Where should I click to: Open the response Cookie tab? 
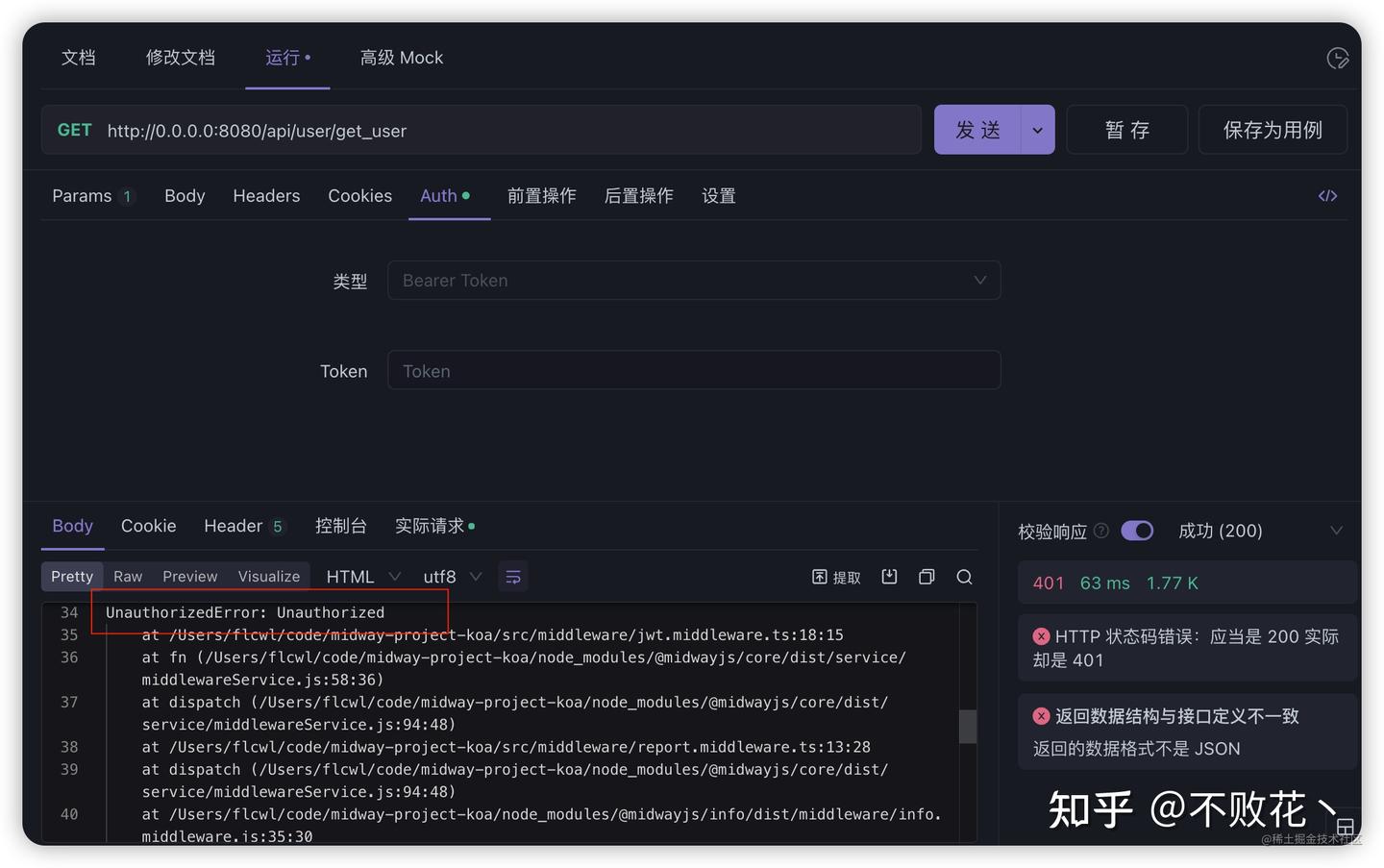tap(149, 526)
